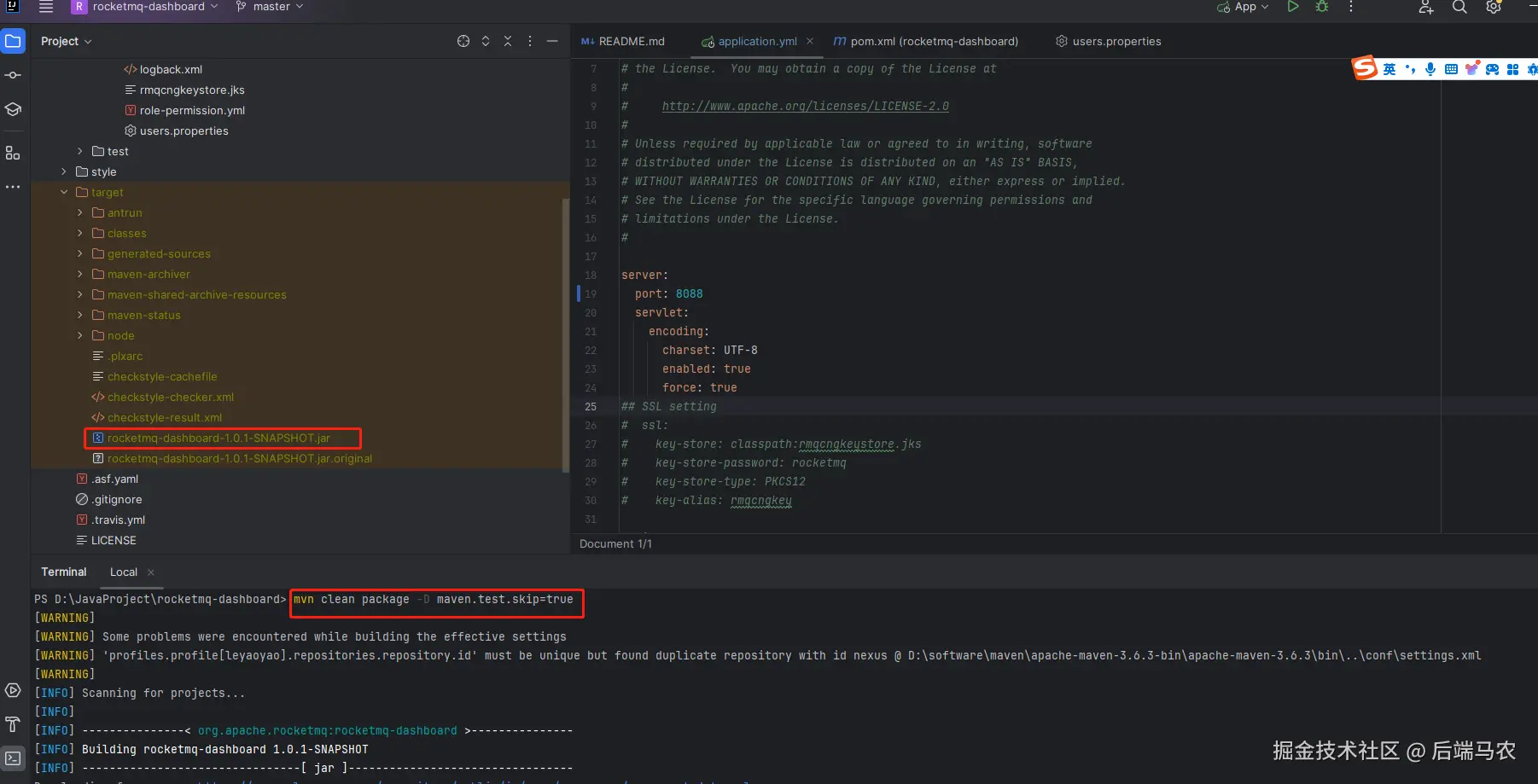Screen dimensions: 1538x784
Task: Switch Sogou input language mode 英
Action: point(1389,69)
